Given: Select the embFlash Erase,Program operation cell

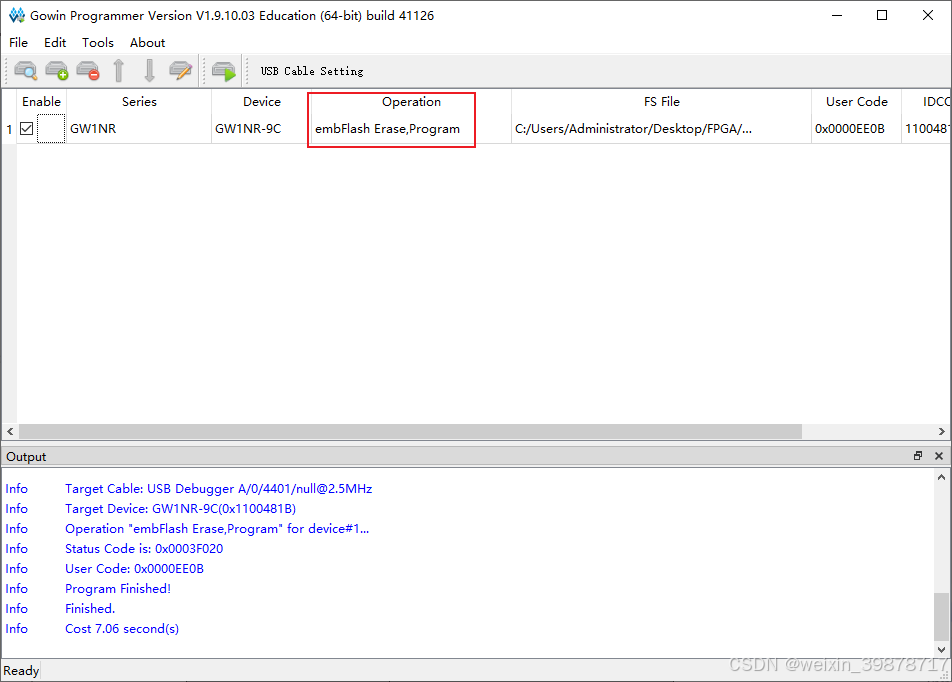Looking at the screenshot, I should [x=411, y=129].
